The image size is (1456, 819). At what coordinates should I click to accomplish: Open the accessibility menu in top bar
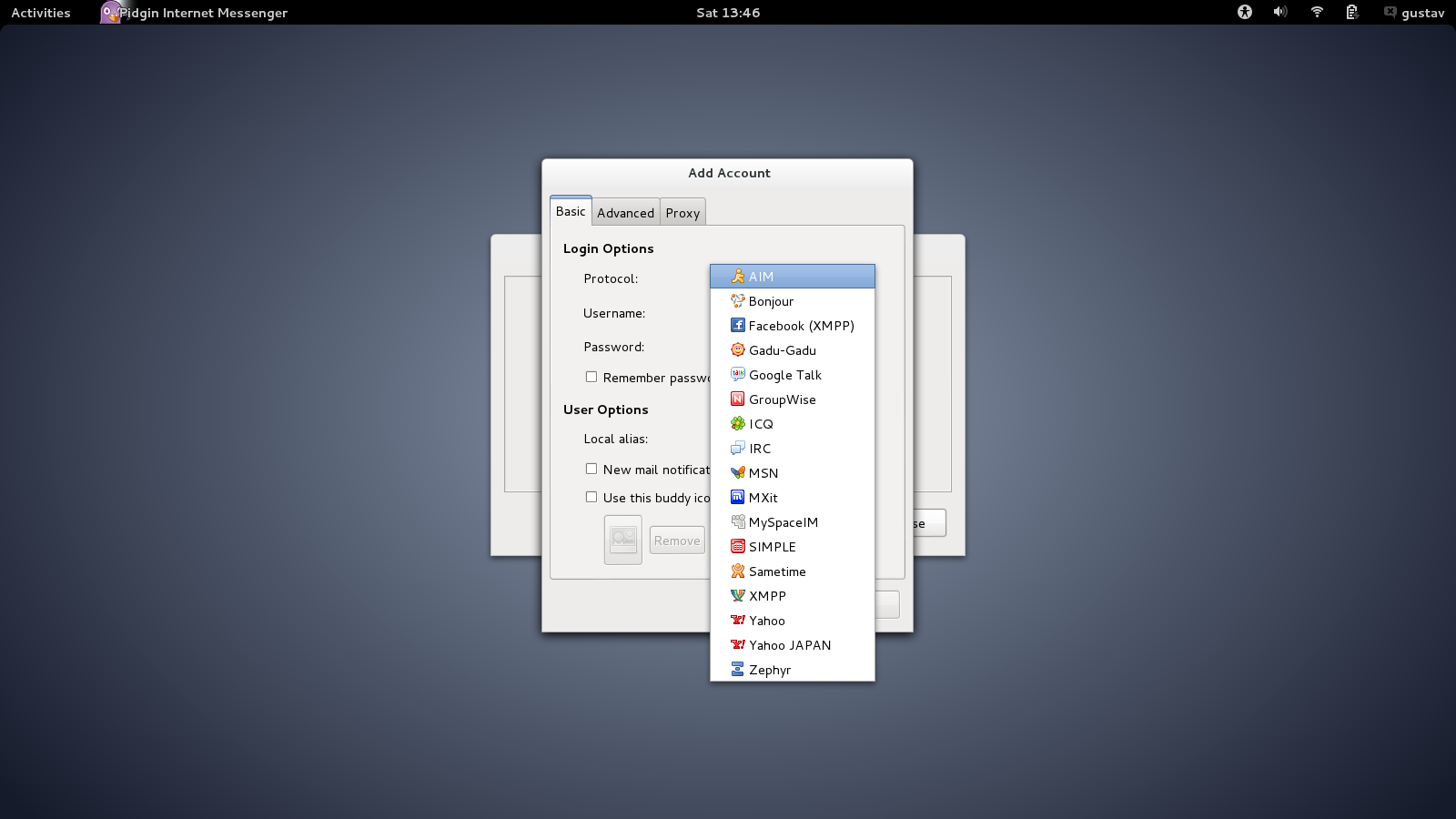click(x=1245, y=12)
